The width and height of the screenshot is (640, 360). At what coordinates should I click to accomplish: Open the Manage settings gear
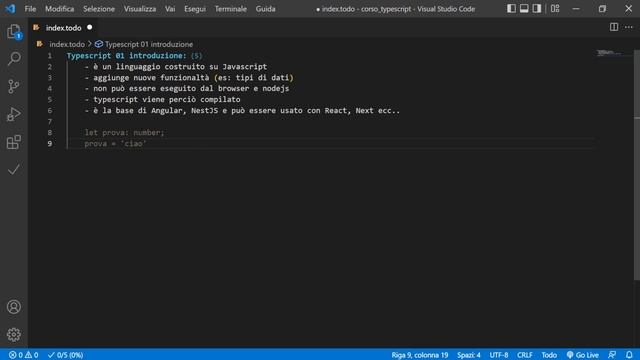(14, 334)
